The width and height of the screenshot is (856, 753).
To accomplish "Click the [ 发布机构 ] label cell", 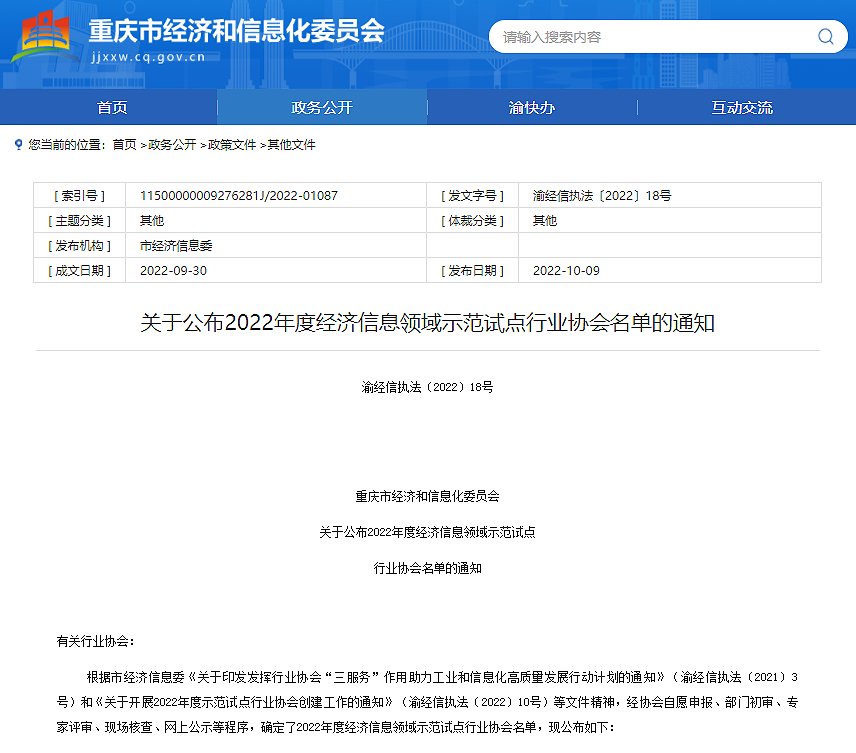I will pos(80,245).
